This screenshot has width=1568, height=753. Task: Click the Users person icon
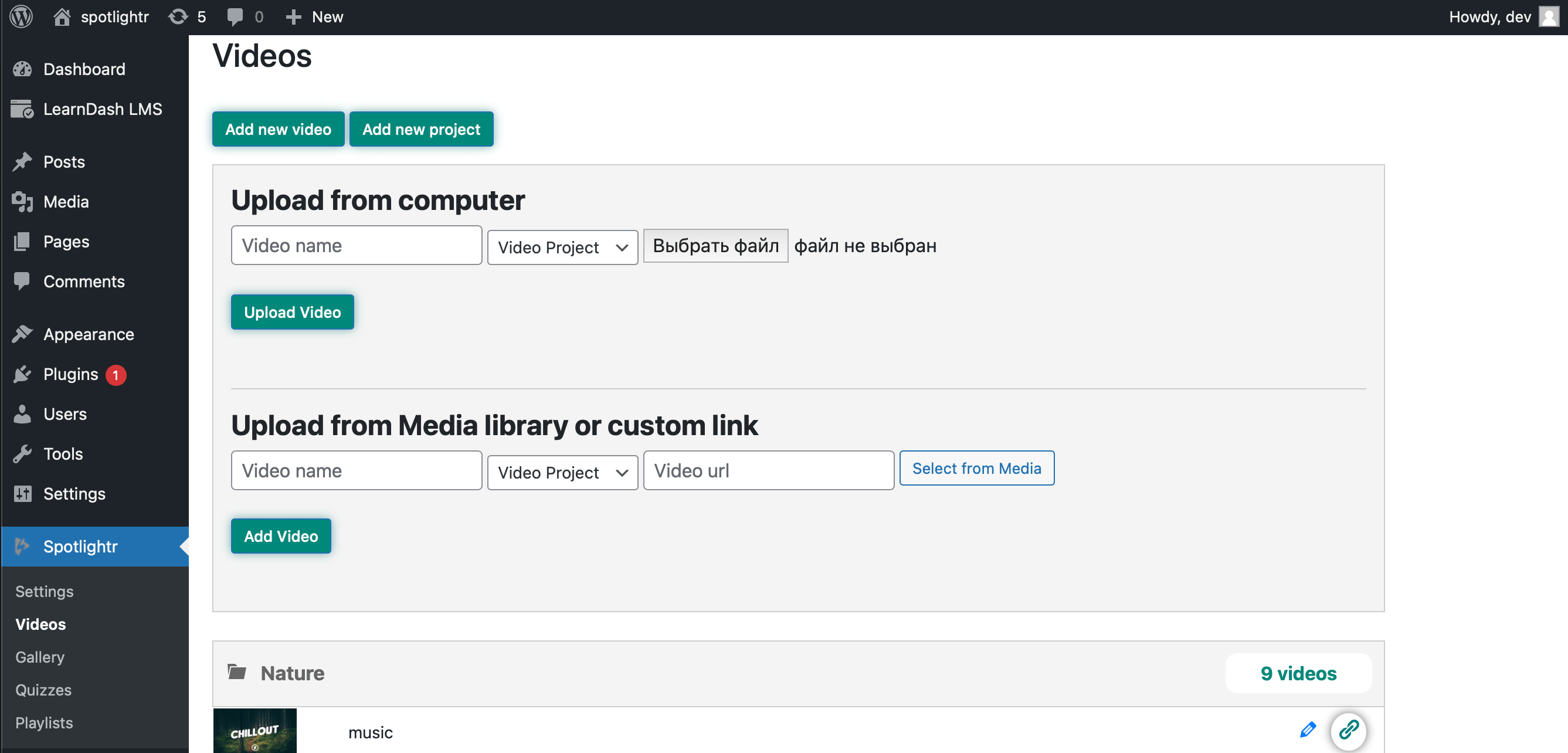22,414
